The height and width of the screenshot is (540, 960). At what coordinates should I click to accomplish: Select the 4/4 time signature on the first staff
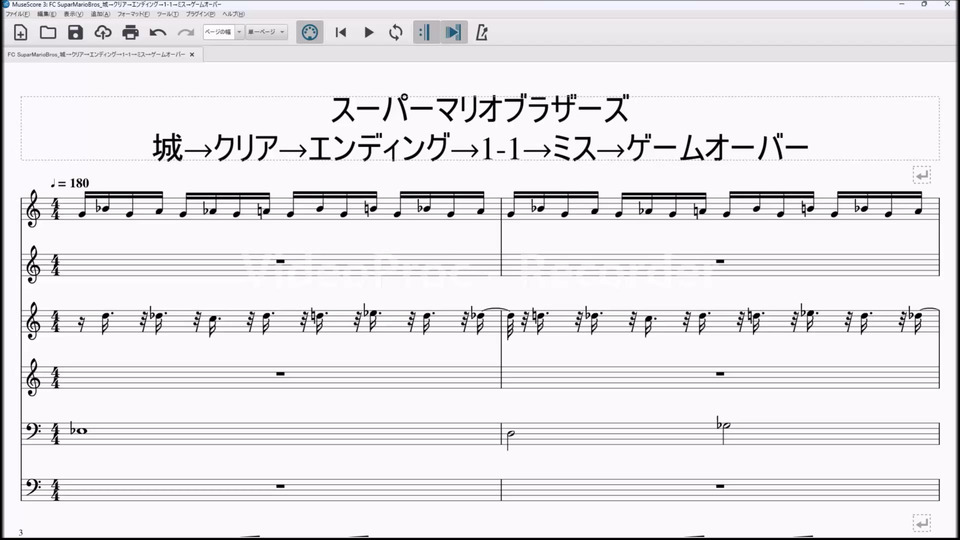click(x=55, y=208)
